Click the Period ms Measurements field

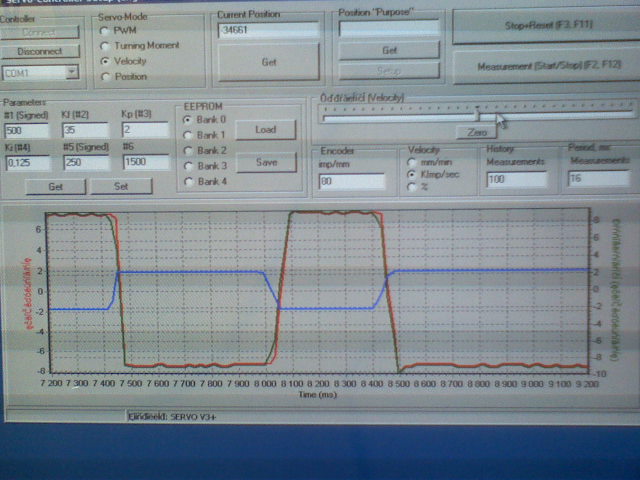(599, 179)
